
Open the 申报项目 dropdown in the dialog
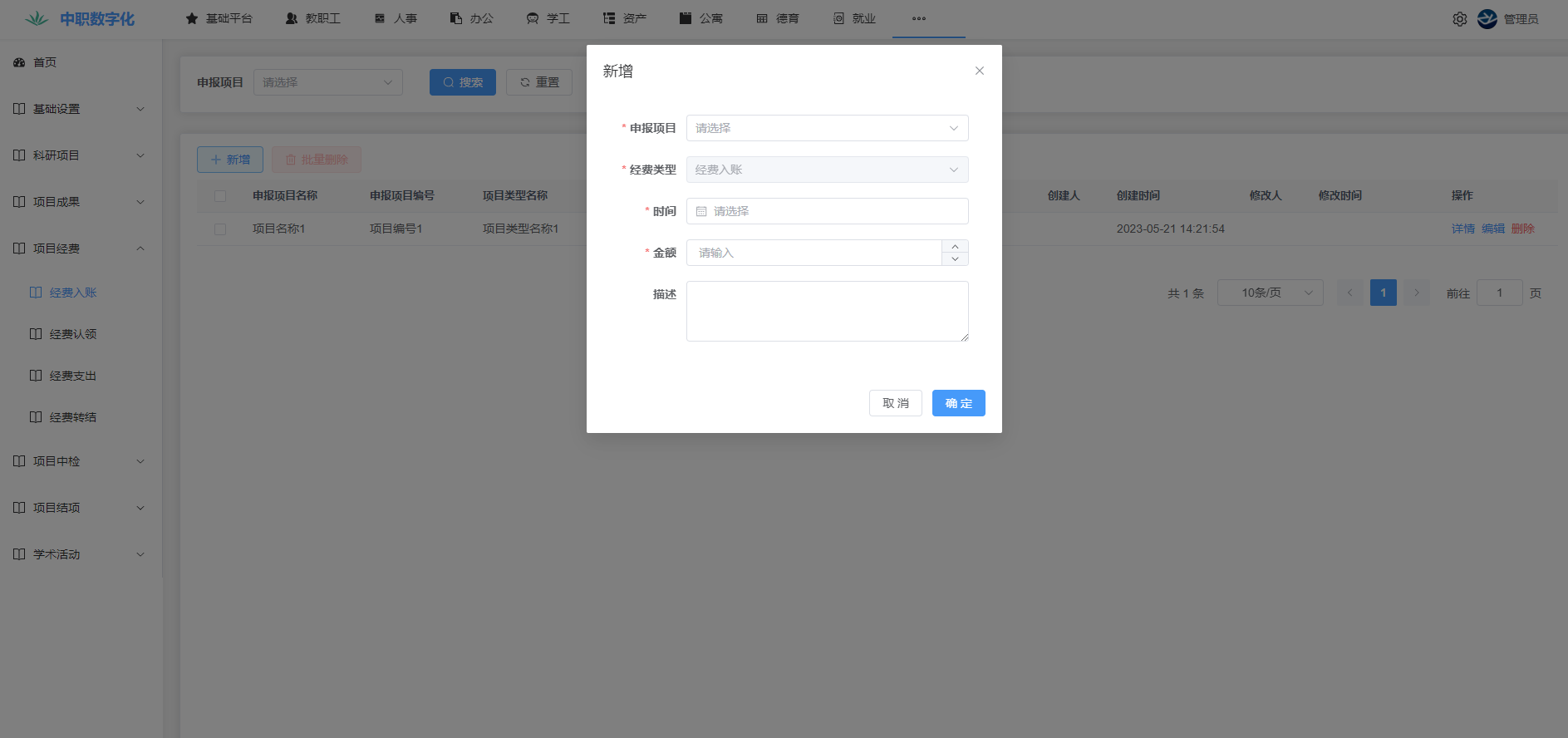click(x=827, y=128)
